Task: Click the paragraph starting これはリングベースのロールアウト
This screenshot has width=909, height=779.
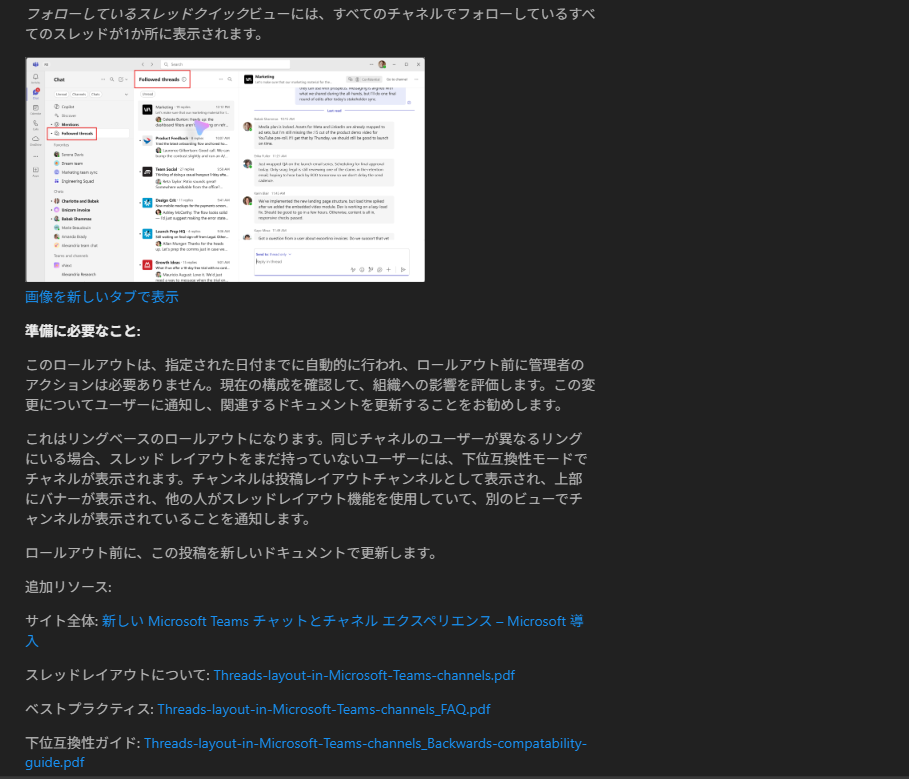Action: tap(306, 479)
